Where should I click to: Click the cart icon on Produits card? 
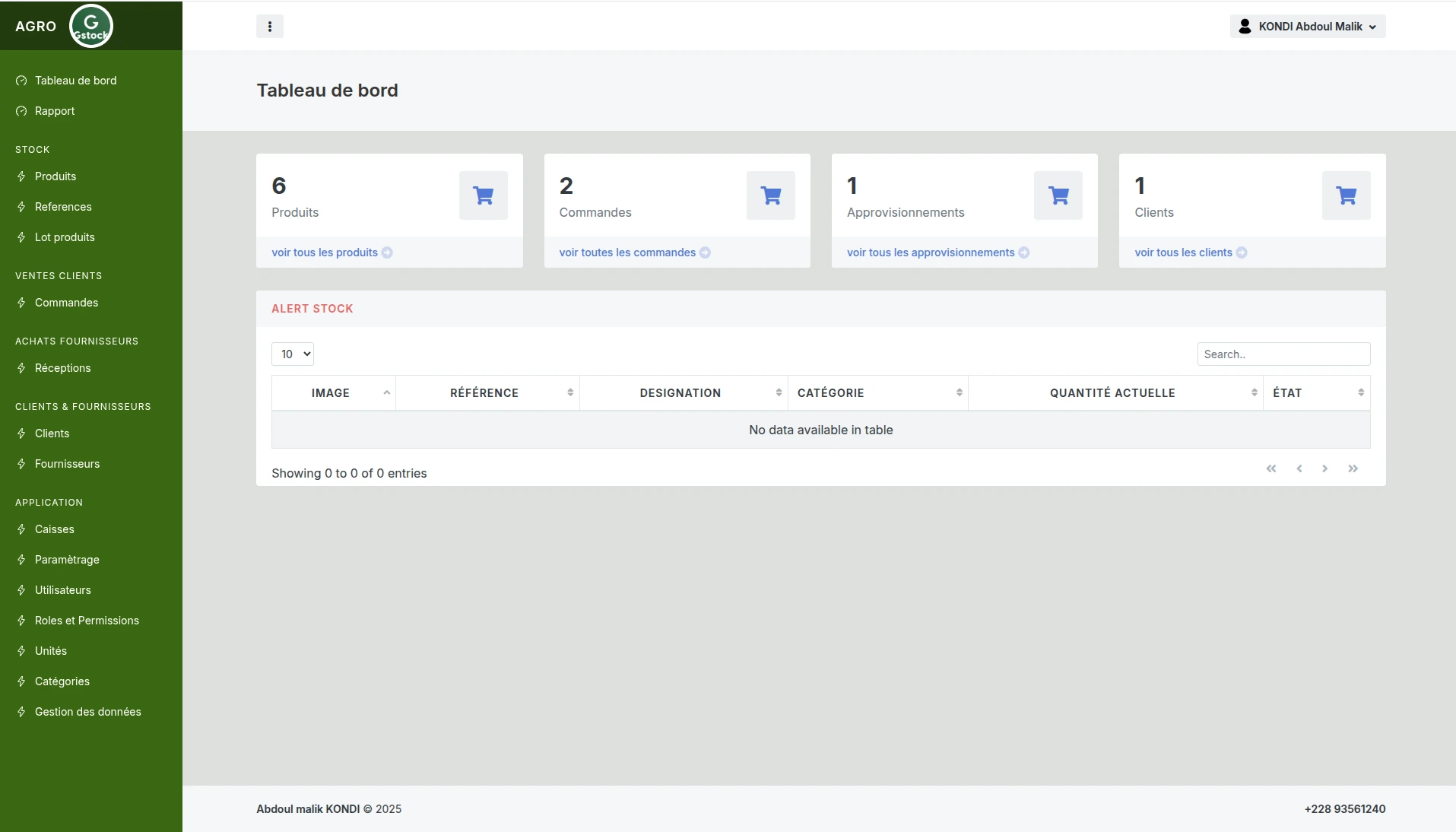point(483,195)
